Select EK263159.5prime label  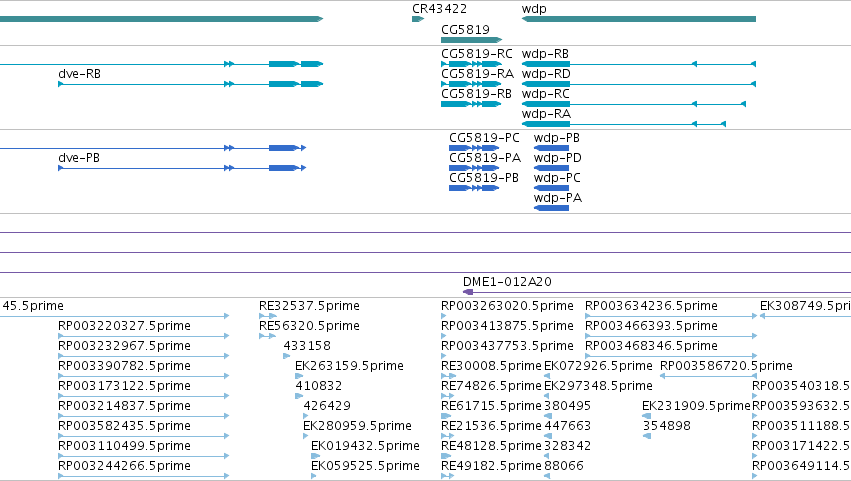(349, 366)
